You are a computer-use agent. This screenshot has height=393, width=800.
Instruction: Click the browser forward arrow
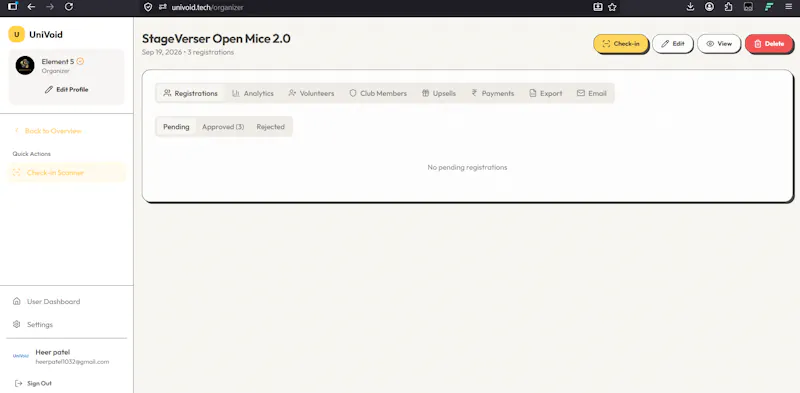[49, 7]
